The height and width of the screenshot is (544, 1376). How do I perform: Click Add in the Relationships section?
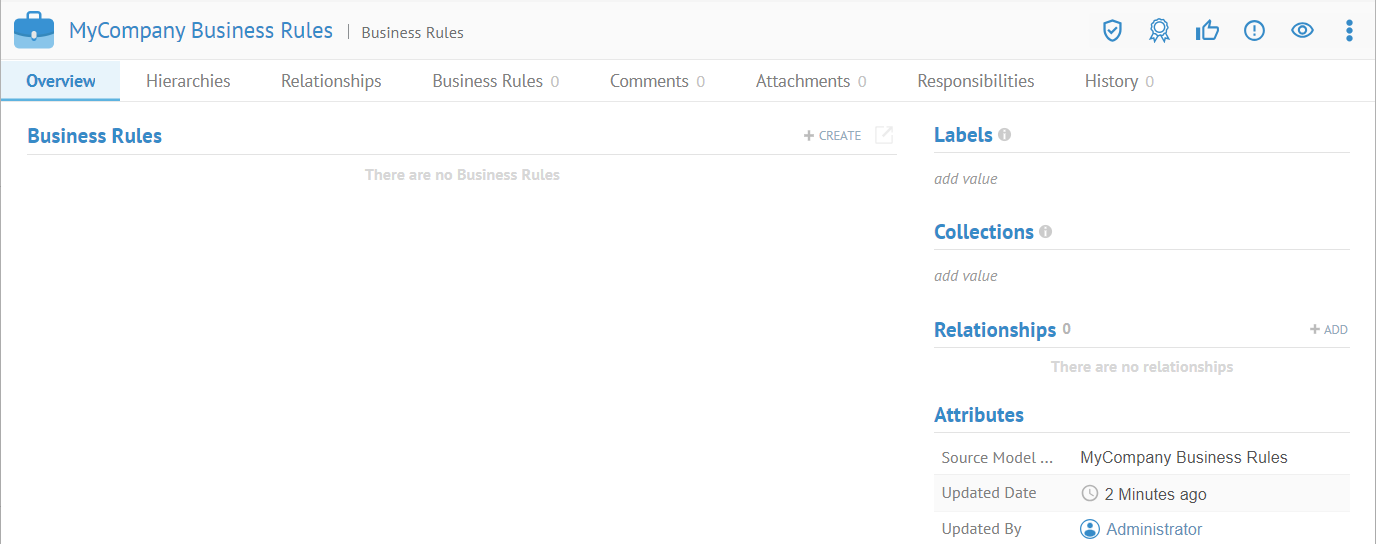click(1329, 330)
